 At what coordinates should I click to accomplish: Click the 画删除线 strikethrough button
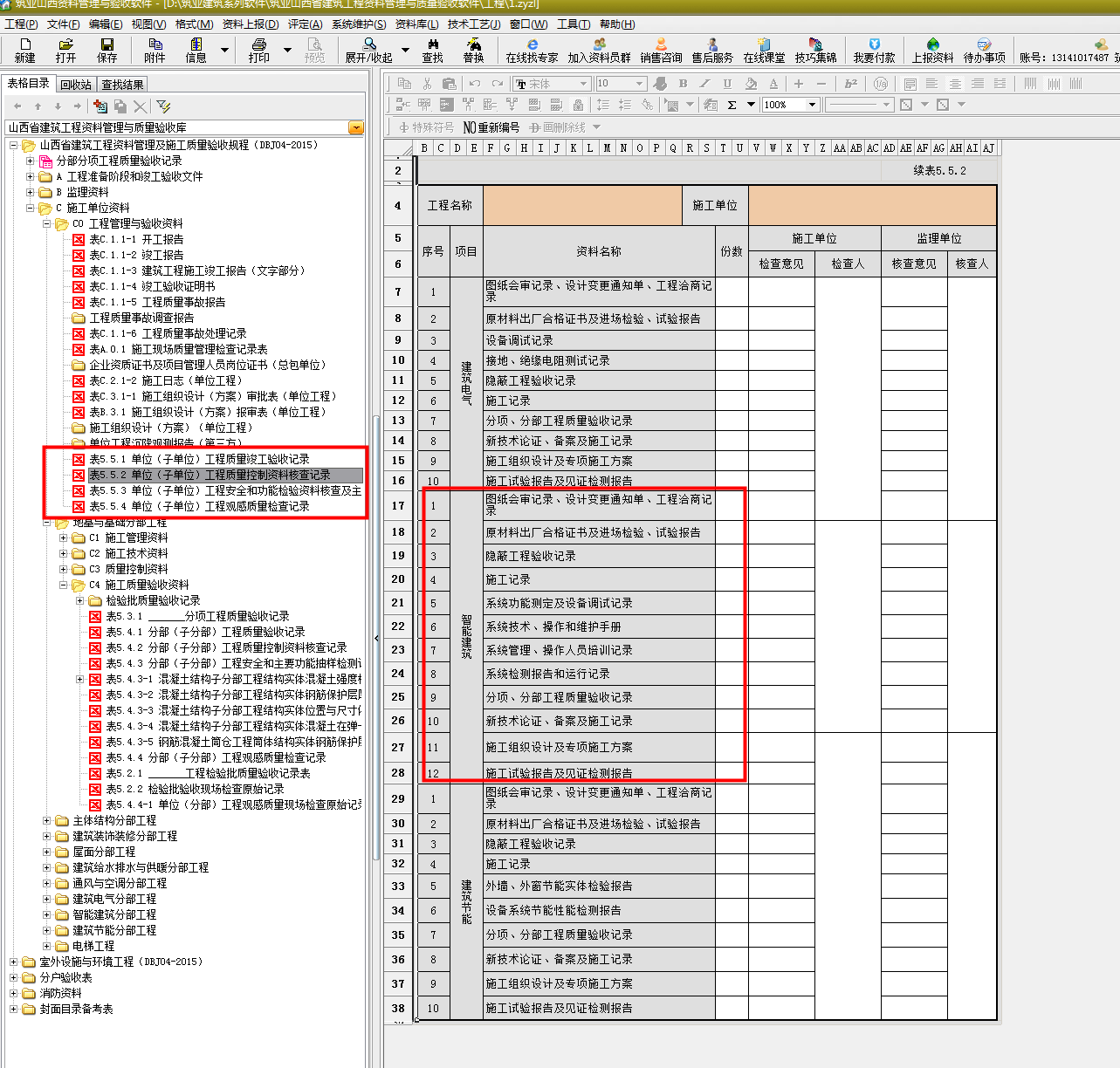[x=557, y=127]
